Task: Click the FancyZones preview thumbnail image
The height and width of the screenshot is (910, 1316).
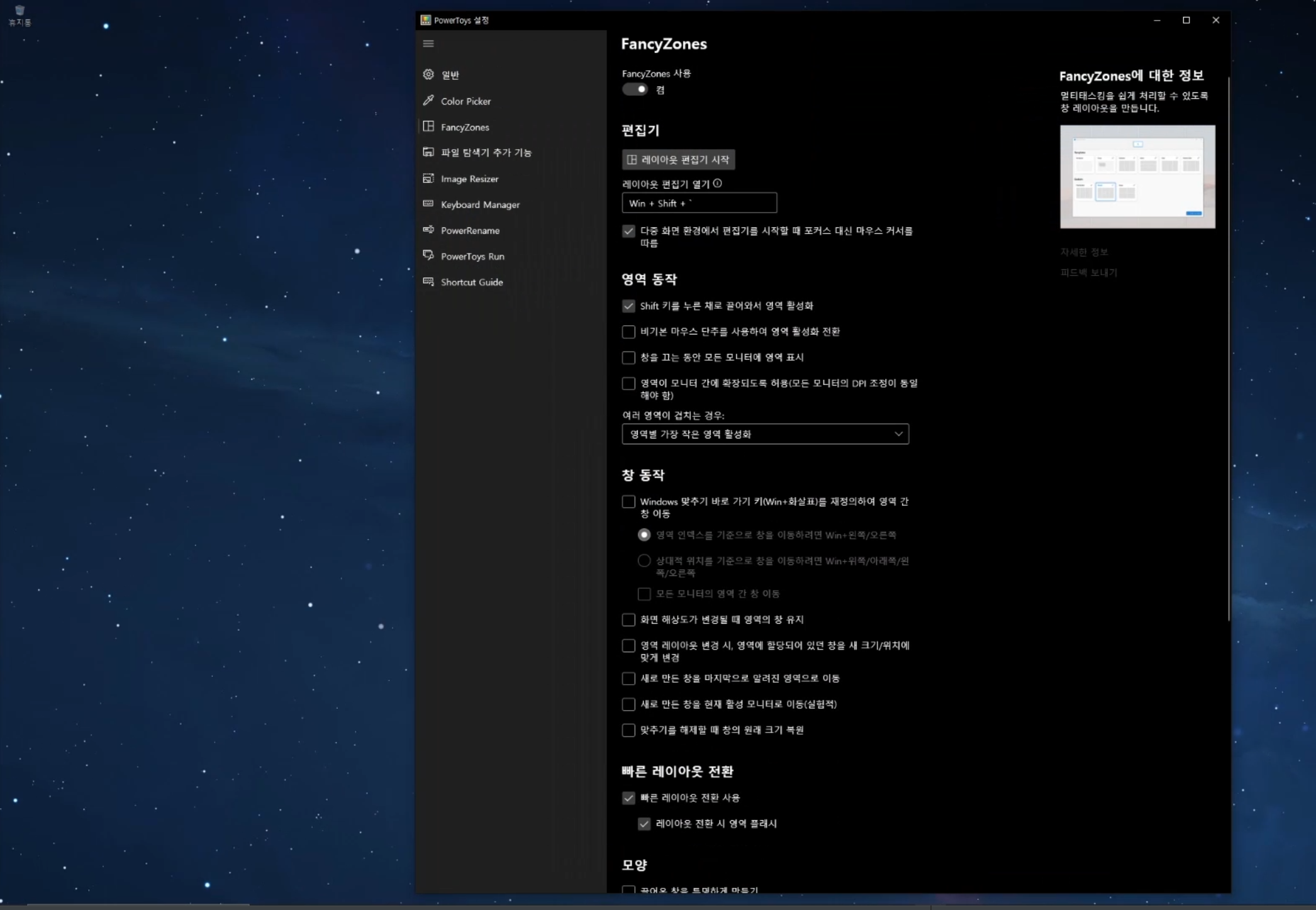Action: pos(1137,177)
